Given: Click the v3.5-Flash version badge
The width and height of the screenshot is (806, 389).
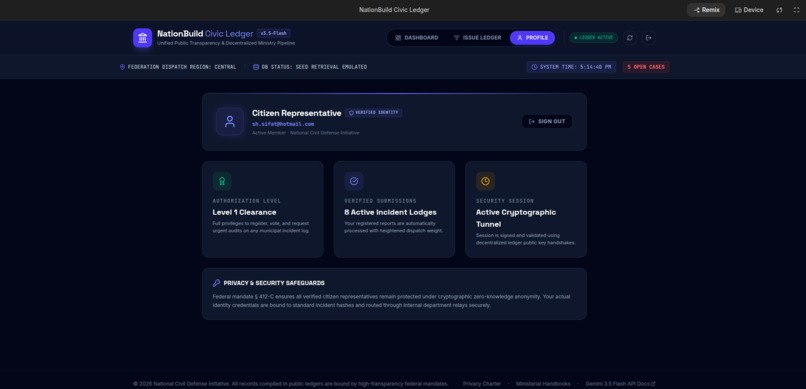Looking at the screenshot, I should coord(273,33).
